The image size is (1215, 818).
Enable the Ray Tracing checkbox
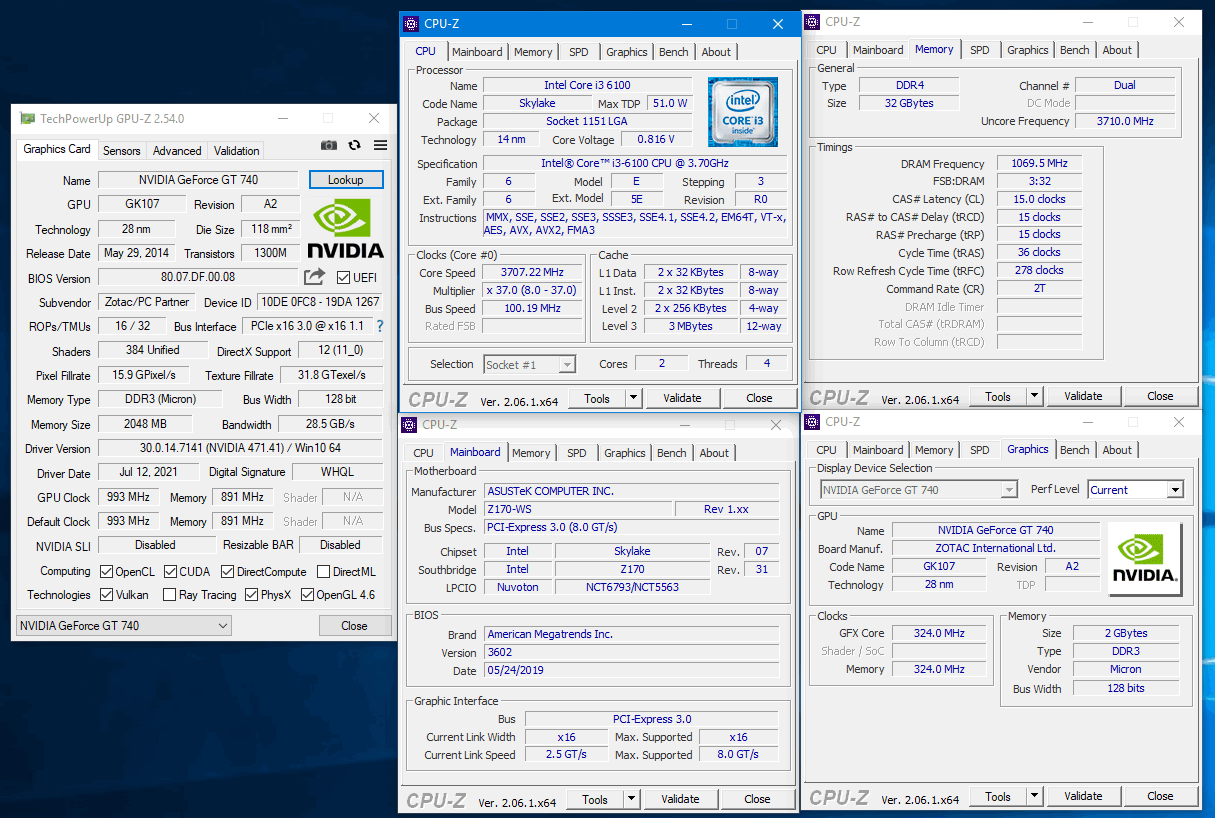(x=170, y=595)
